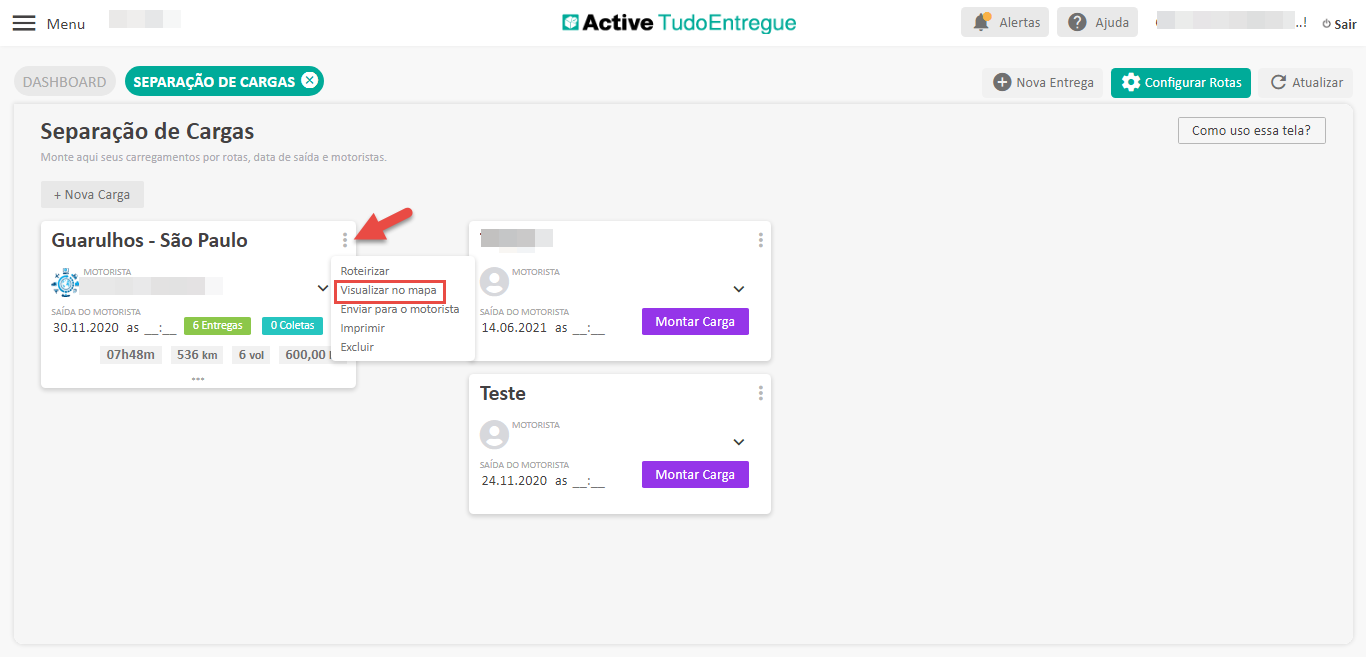Click Atualizar refresh button

coord(1305,83)
